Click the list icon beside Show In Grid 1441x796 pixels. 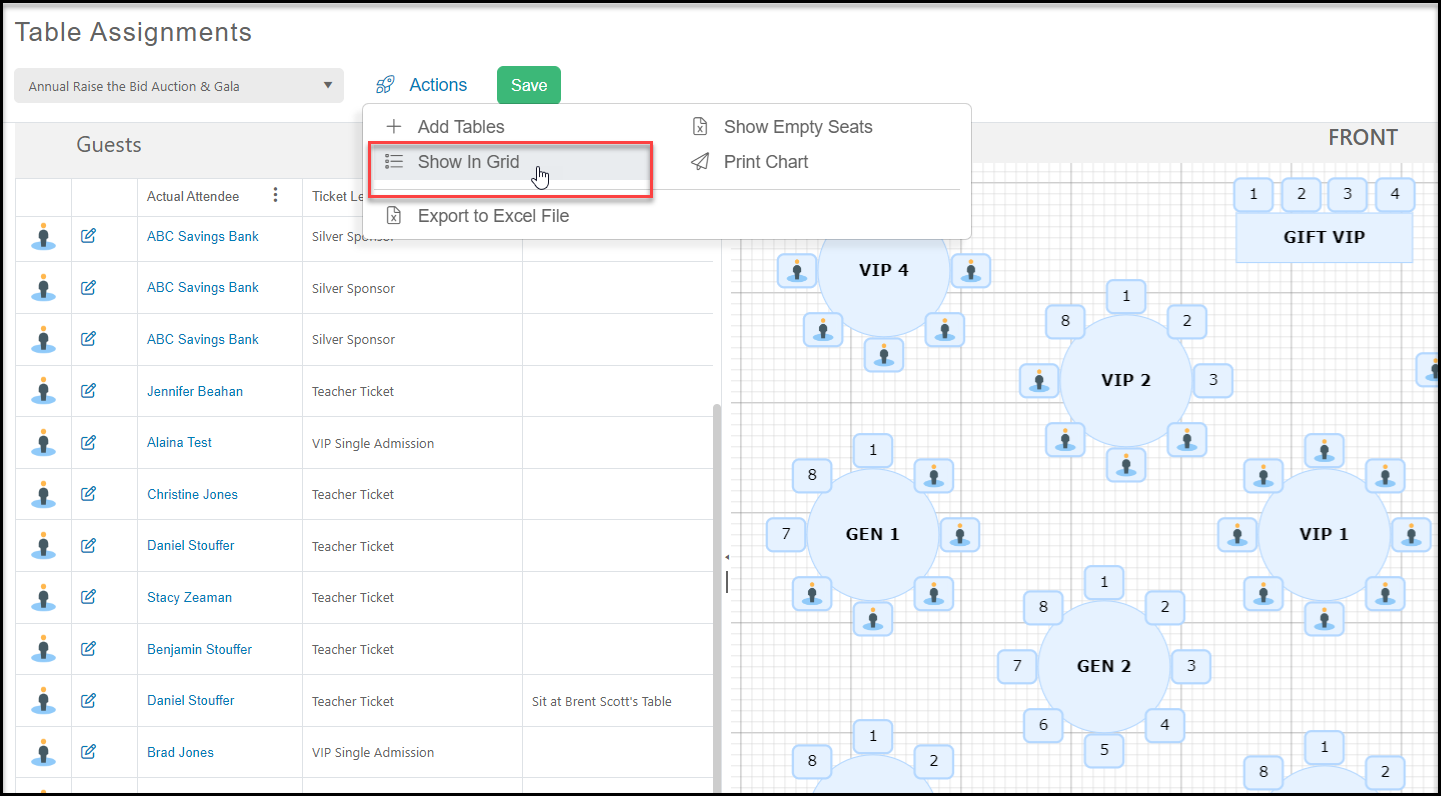[x=394, y=162]
